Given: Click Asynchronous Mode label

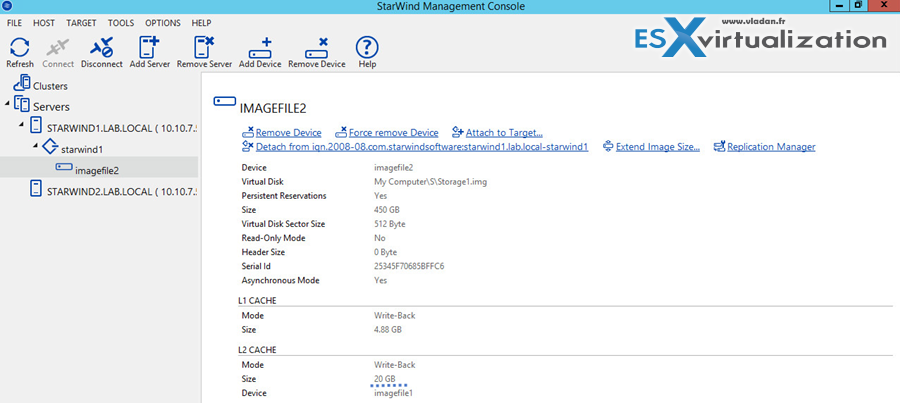Looking at the screenshot, I should pos(281,281).
